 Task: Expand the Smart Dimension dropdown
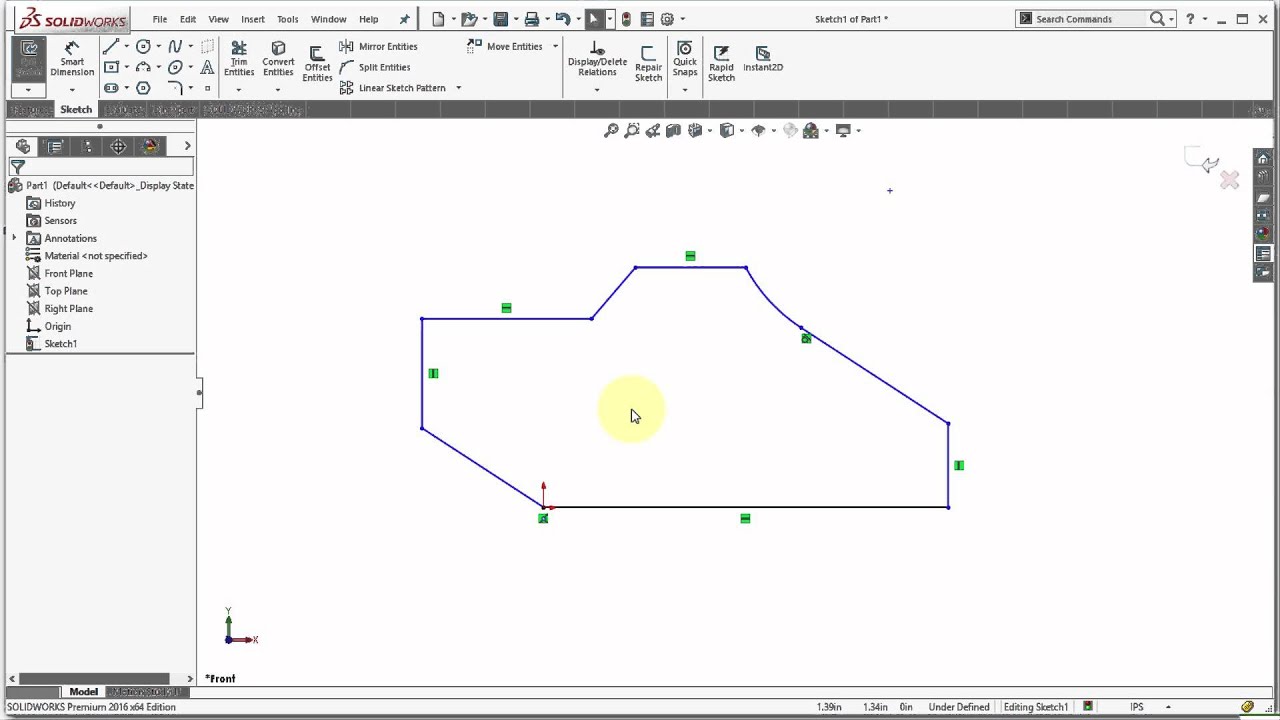(x=72, y=90)
